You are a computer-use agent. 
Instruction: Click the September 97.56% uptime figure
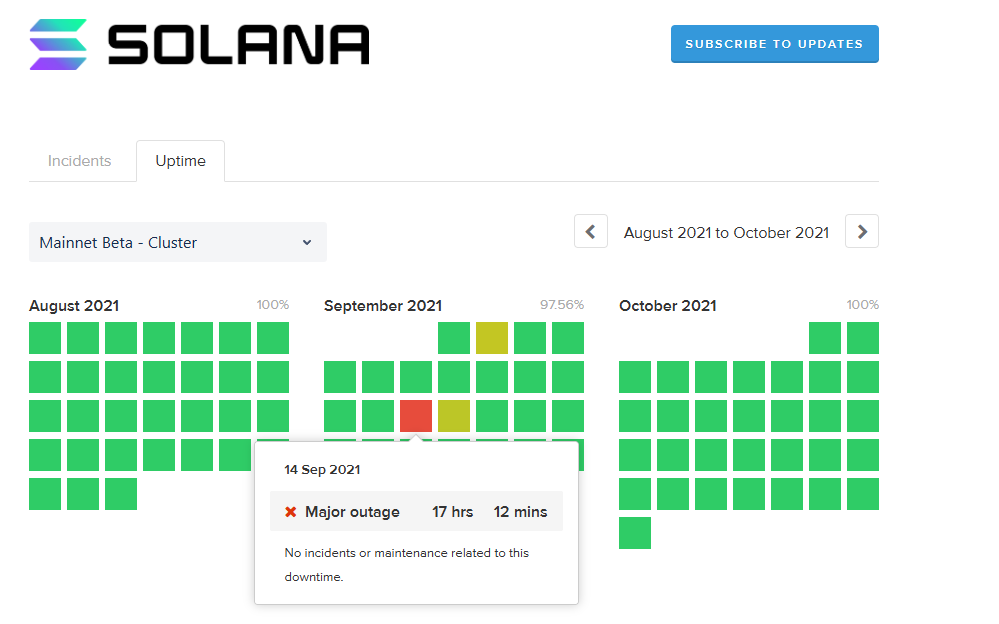[x=562, y=305]
